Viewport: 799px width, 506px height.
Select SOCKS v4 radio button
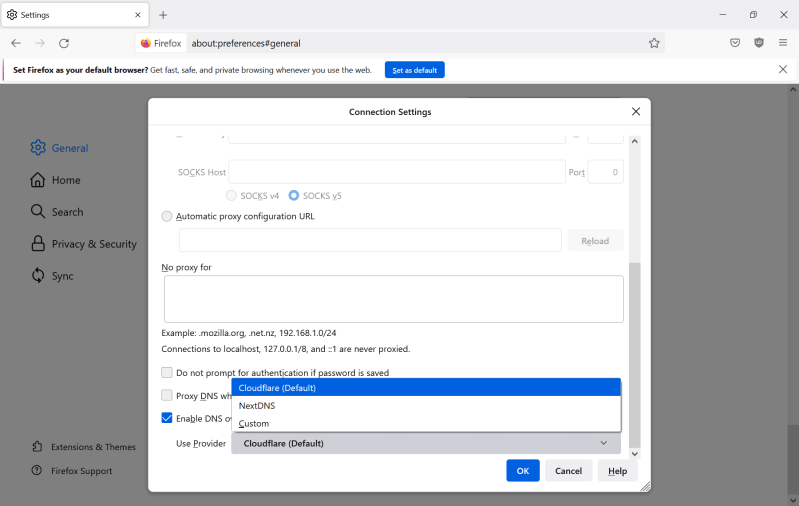pyautogui.click(x=231, y=195)
